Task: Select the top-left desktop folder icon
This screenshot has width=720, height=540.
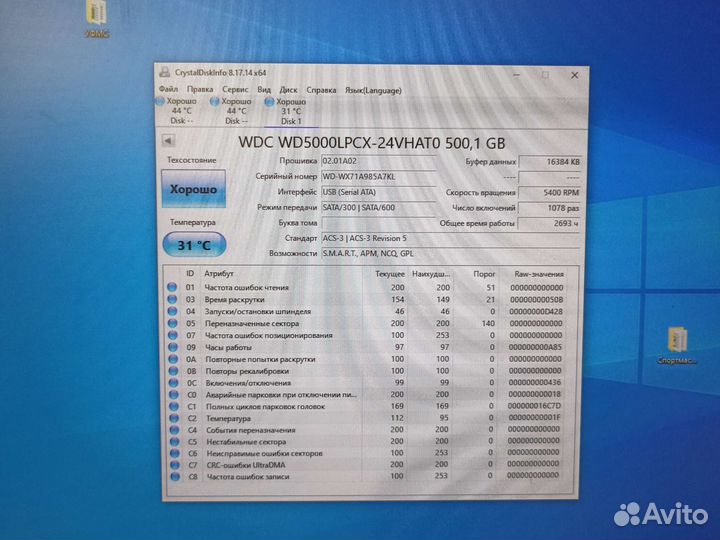Action: coord(97,13)
